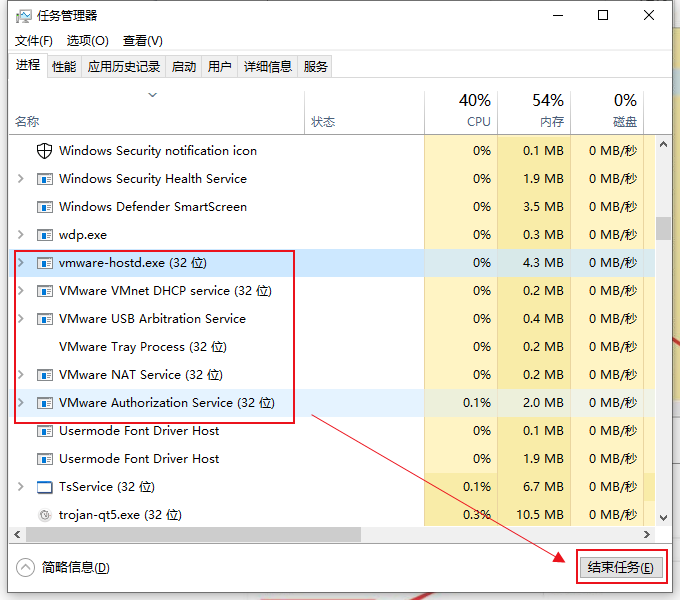This screenshot has height=600, width=680.
Task: Minimize the Task Manager window
Action: 558,16
